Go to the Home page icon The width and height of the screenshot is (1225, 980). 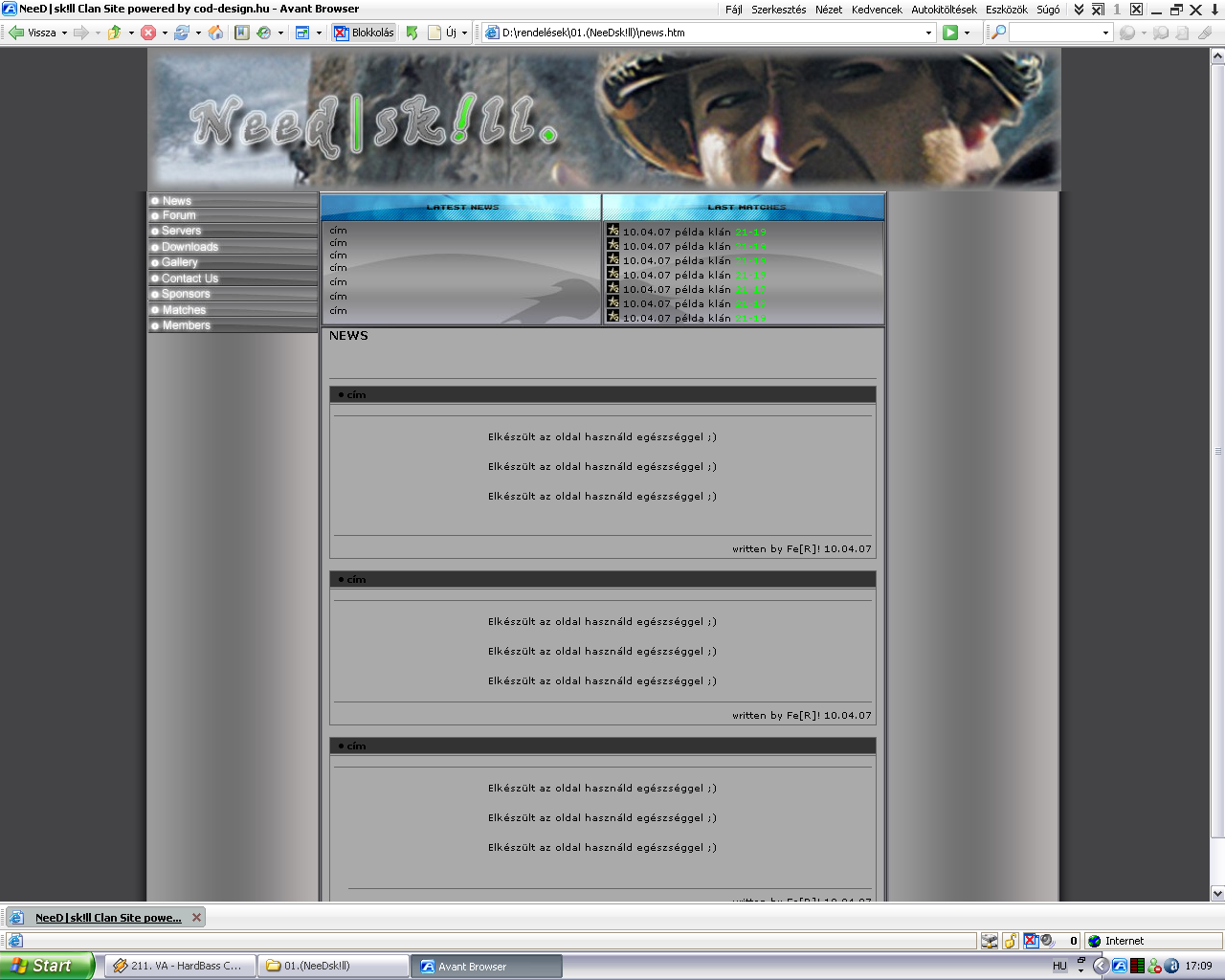tap(215, 33)
